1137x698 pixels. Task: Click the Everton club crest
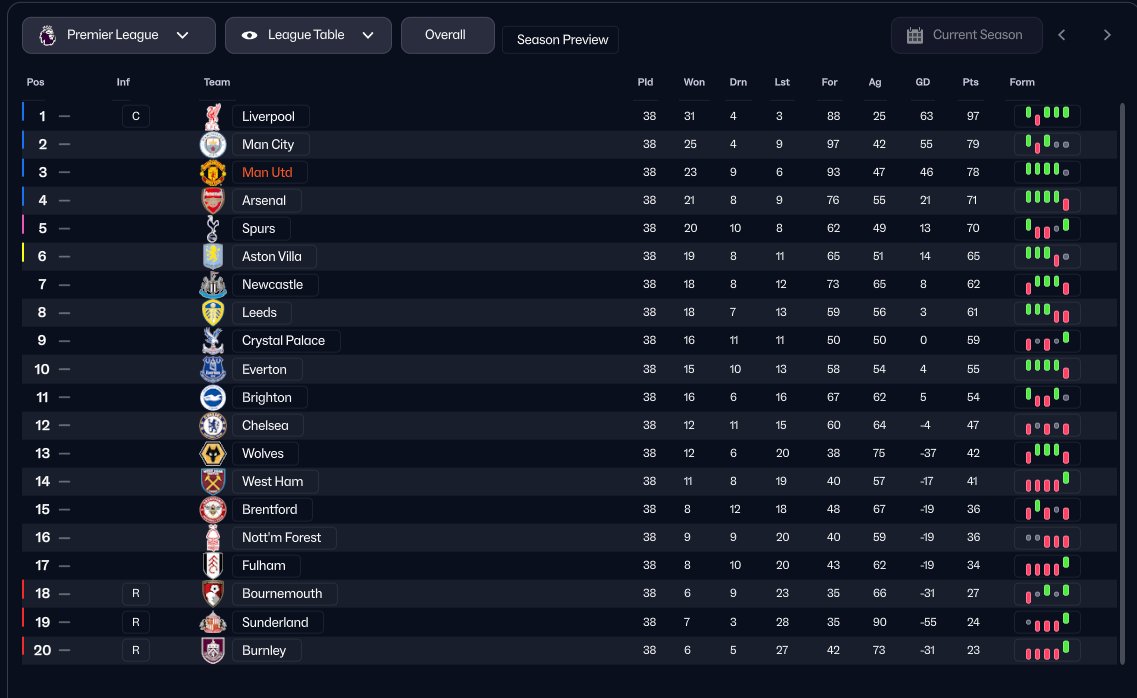(213, 369)
